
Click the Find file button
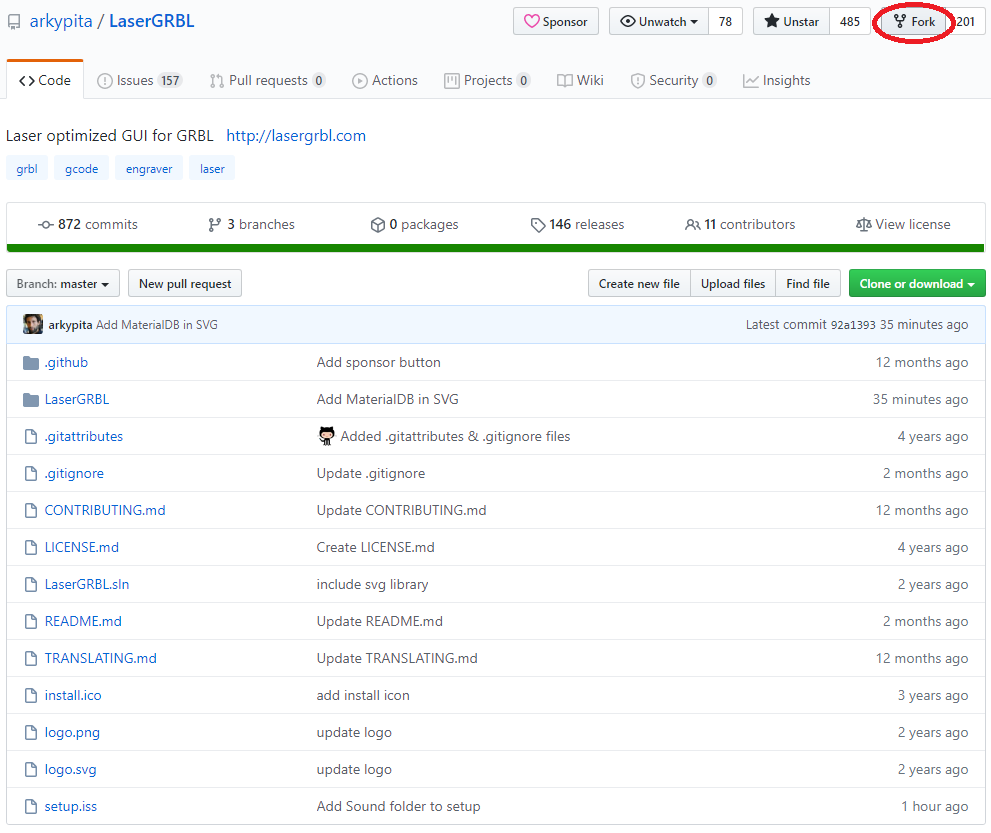pyautogui.click(x=808, y=284)
